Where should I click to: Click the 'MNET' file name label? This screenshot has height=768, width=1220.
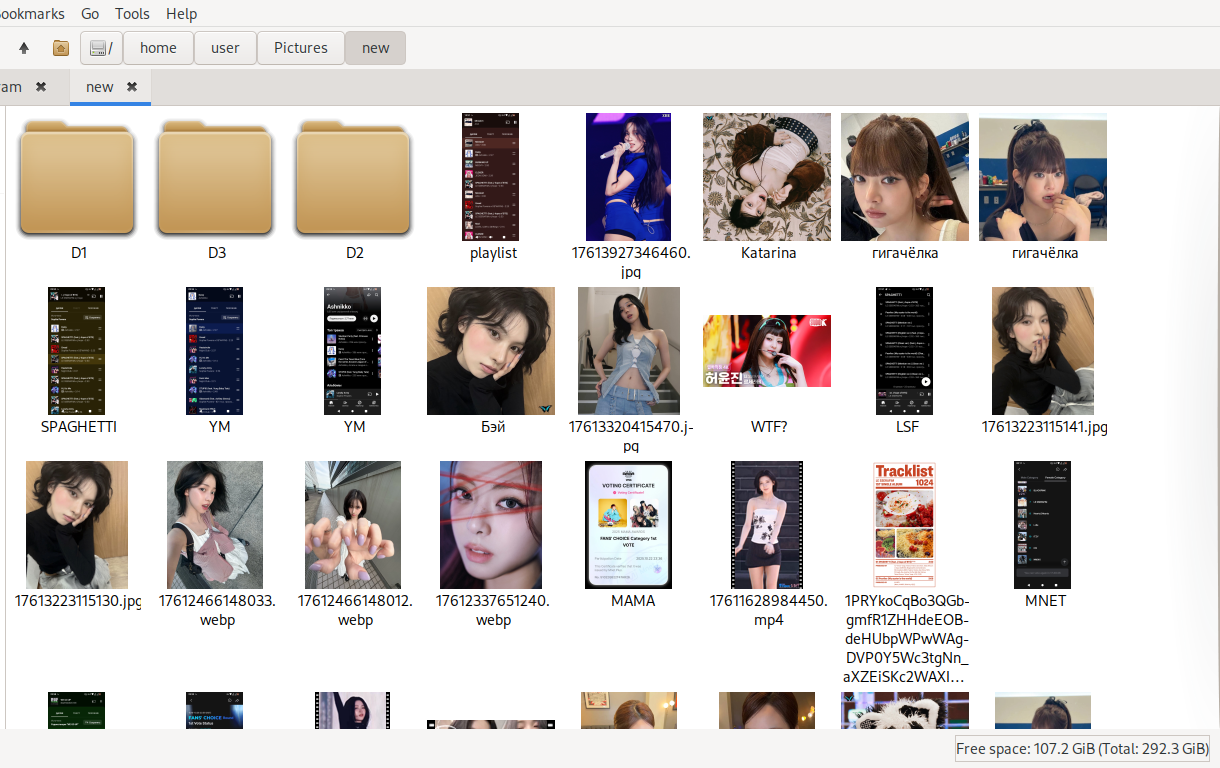(1045, 601)
